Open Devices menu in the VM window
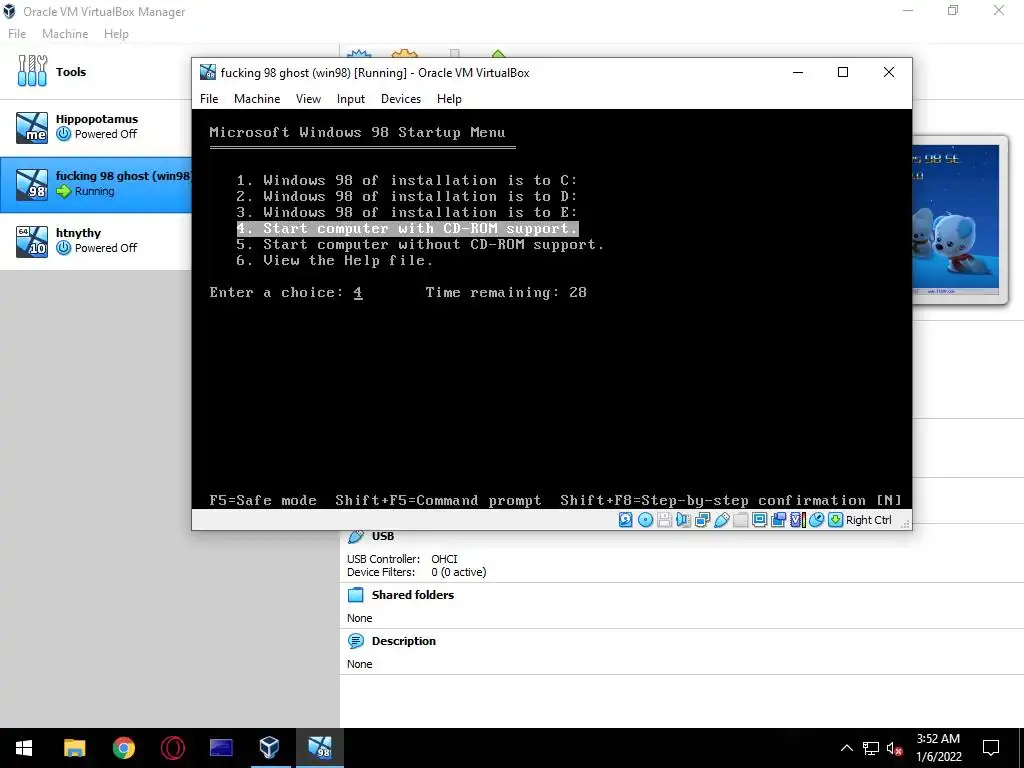Image resolution: width=1024 pixels, height=768 pixels. (x=401, y=99)
